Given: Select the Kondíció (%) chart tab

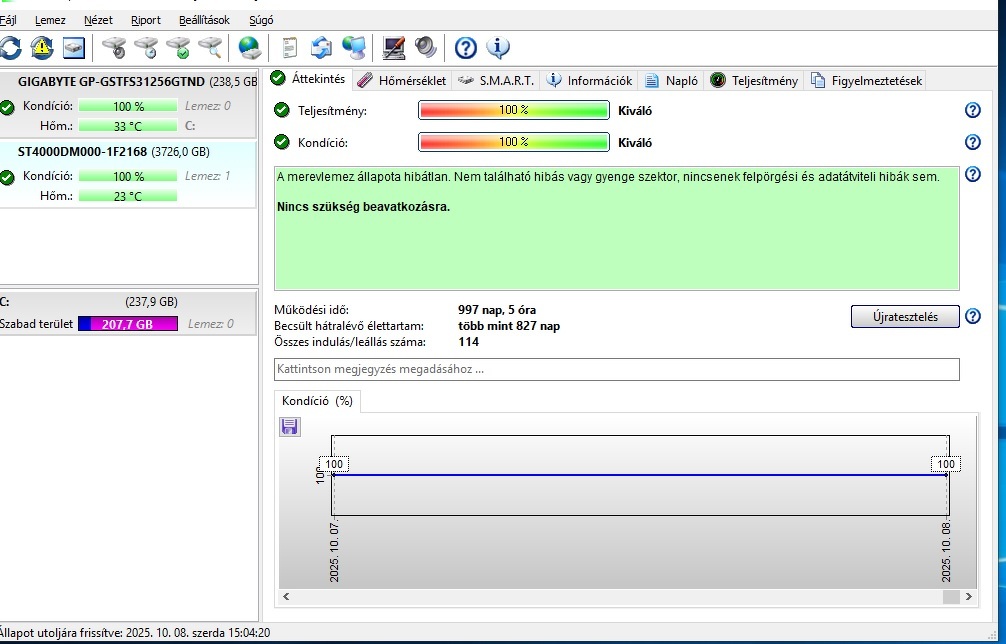Looking at the screenshot, I should click(x=317, y=401).
